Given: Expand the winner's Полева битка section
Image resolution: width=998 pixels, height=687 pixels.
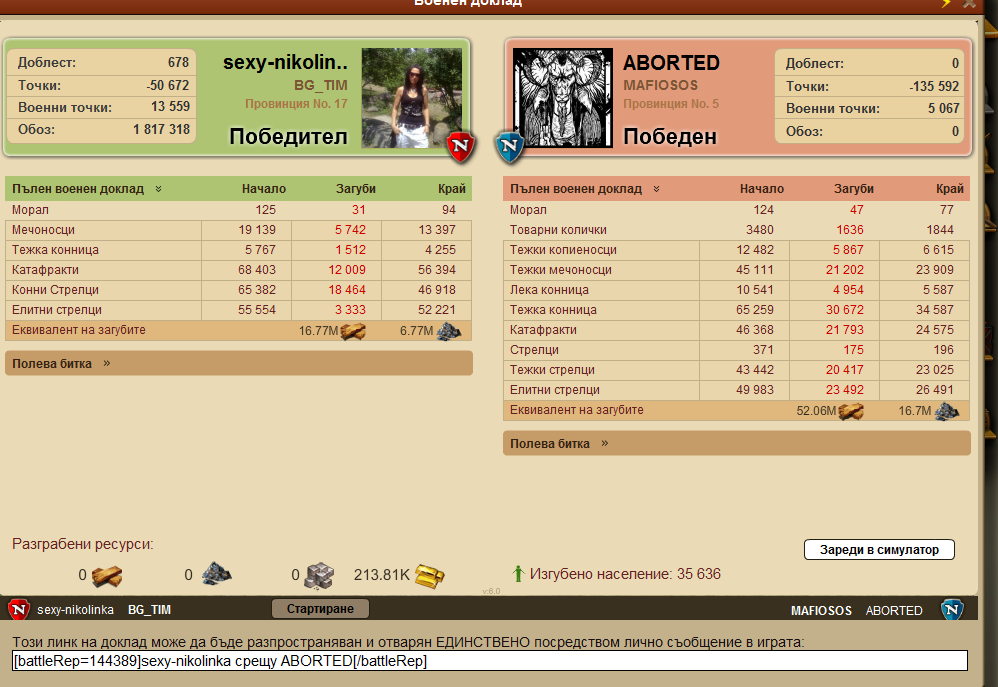Looking at the screenshot, I should click(107, 363).
